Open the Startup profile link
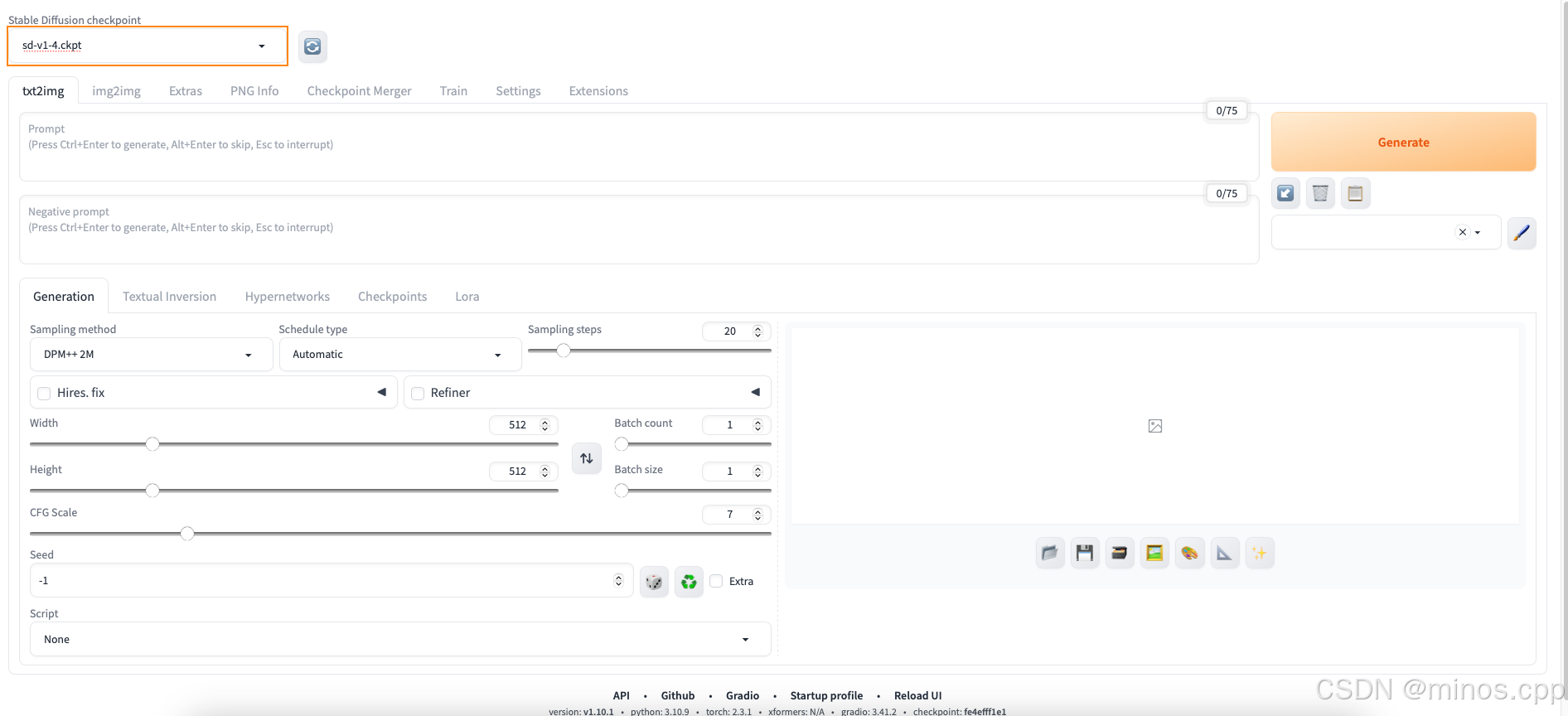 click(x=826, y=696)
